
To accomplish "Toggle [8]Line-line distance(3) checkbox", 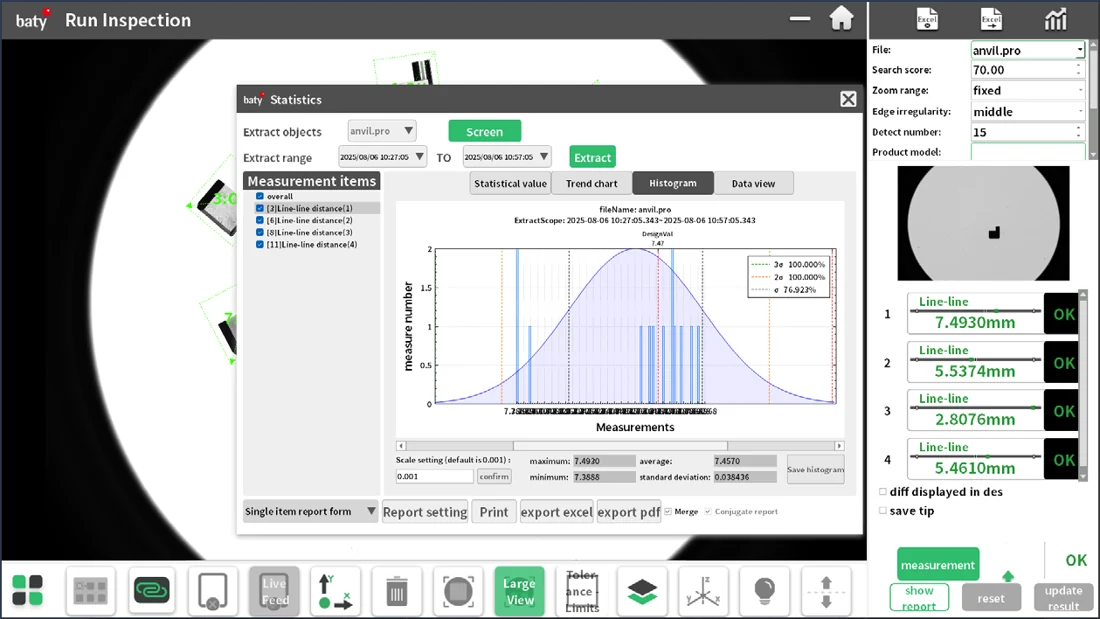I will coord(260,232).
